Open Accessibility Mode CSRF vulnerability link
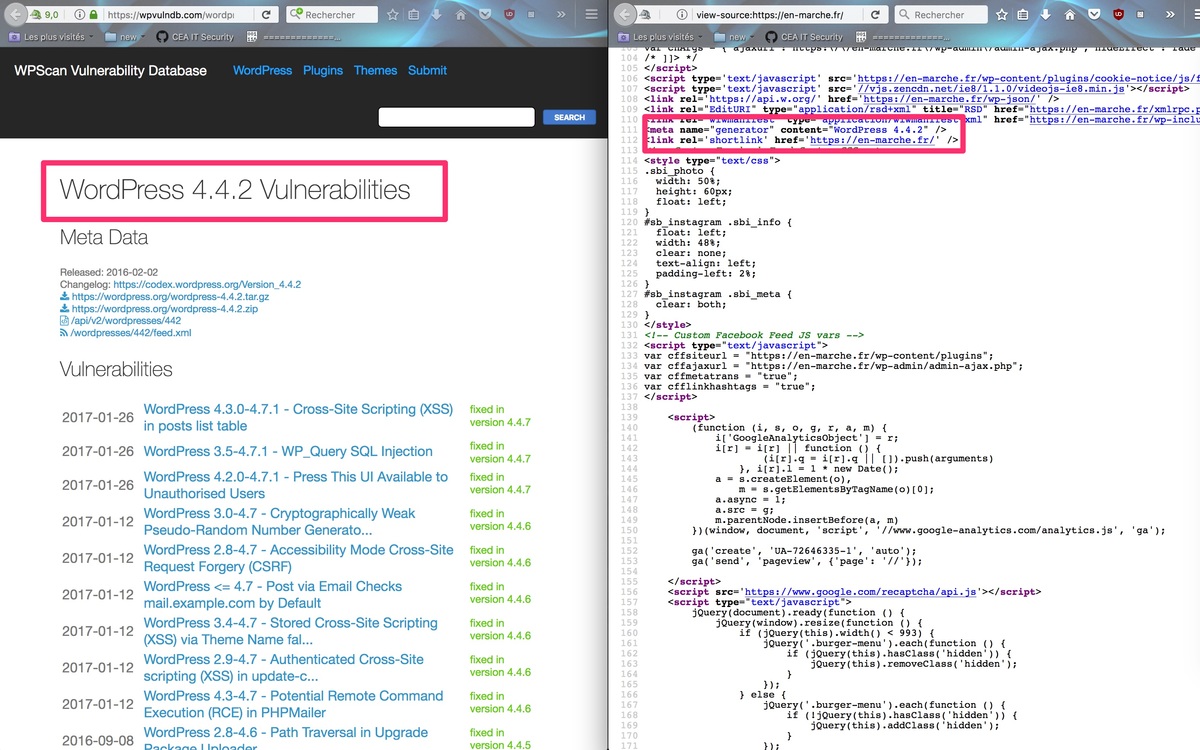 299,558
